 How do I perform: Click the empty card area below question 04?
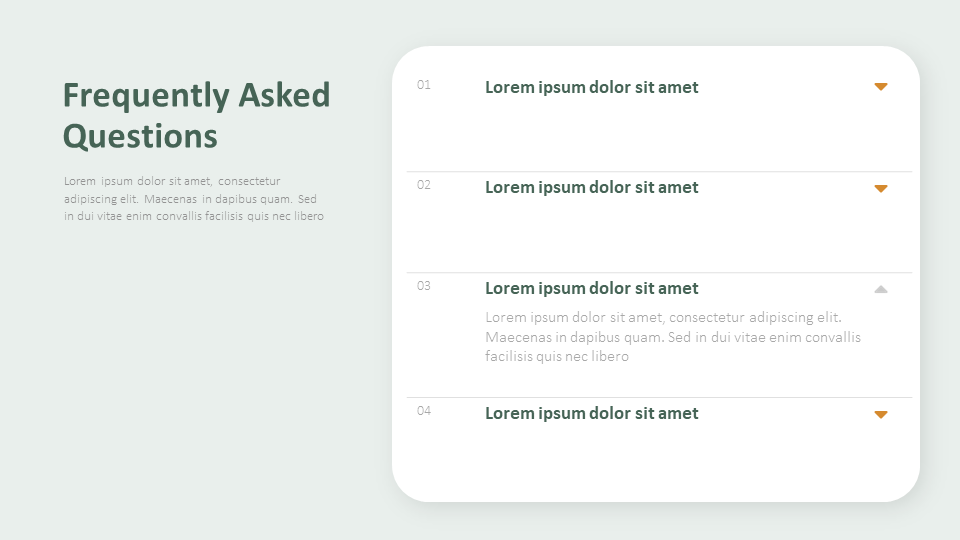(x=655, y=463)
